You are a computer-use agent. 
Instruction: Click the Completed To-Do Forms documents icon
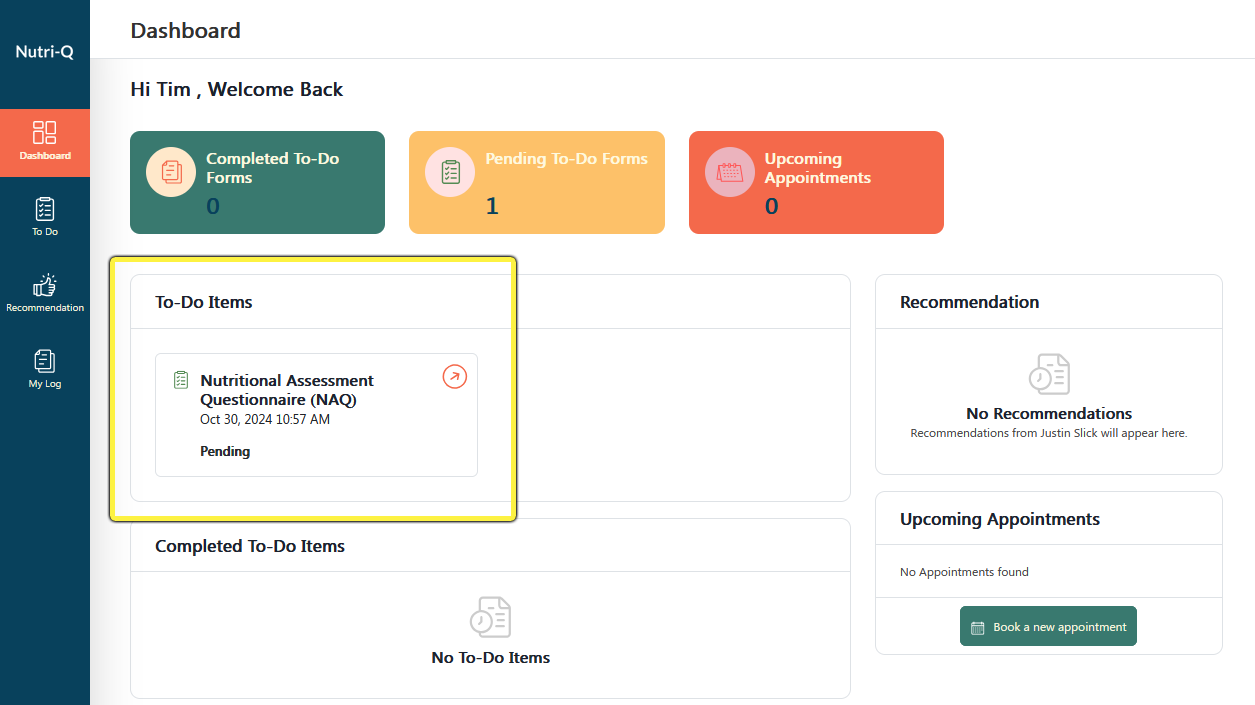171,172
